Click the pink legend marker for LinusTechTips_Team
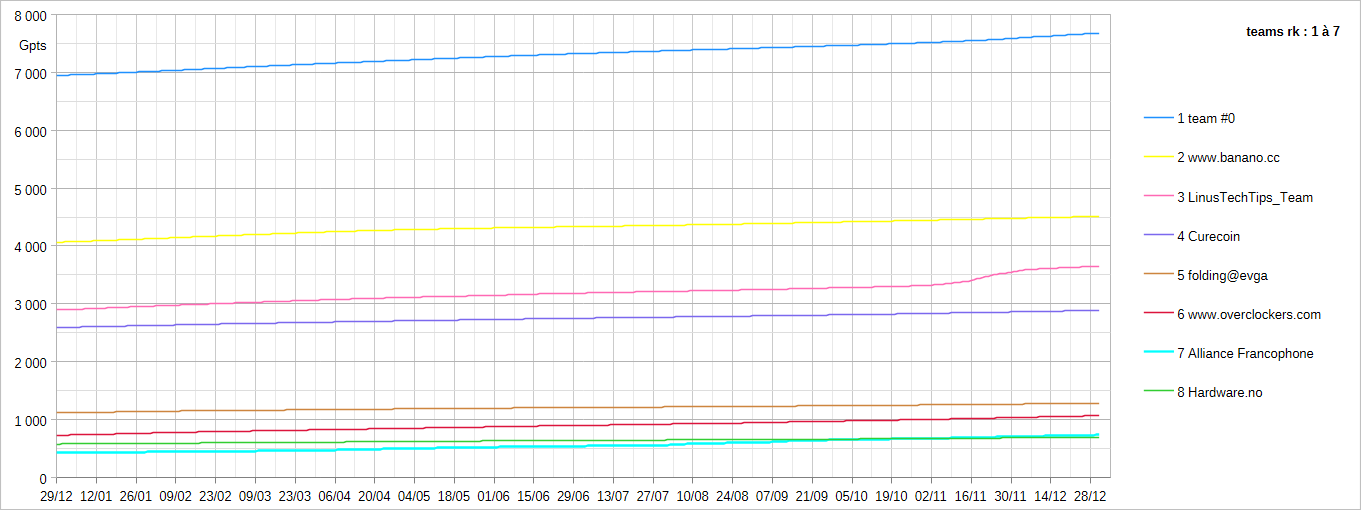 tap(1158, 197)
